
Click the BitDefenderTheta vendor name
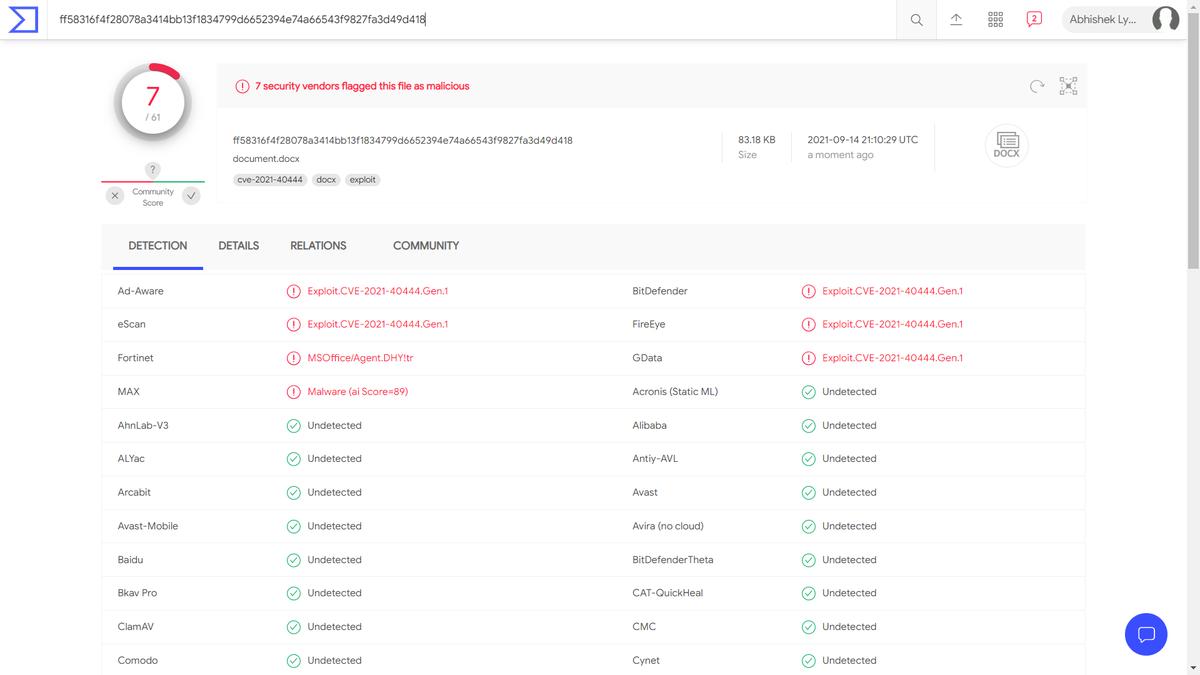tap(673, 560)
